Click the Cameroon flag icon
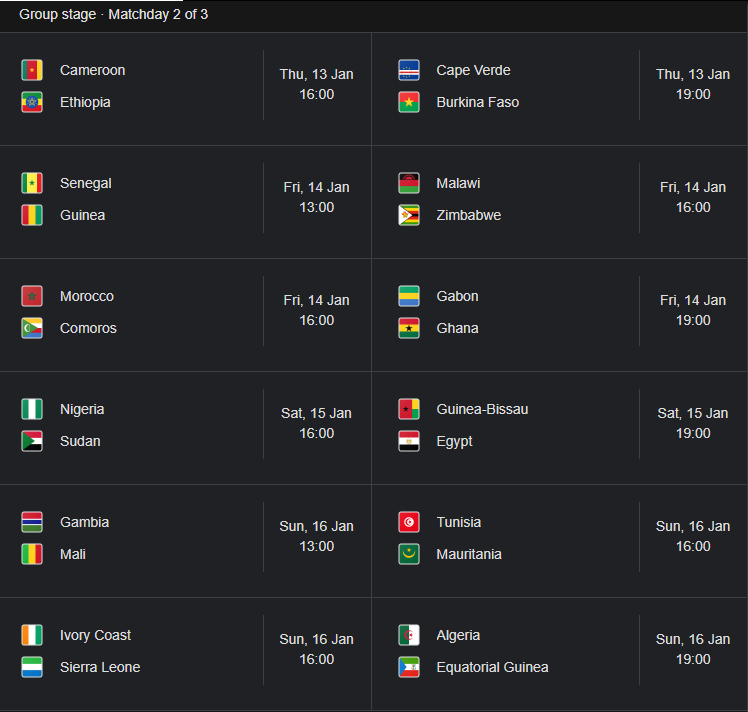The image size is (748, 712). point(32,70)
